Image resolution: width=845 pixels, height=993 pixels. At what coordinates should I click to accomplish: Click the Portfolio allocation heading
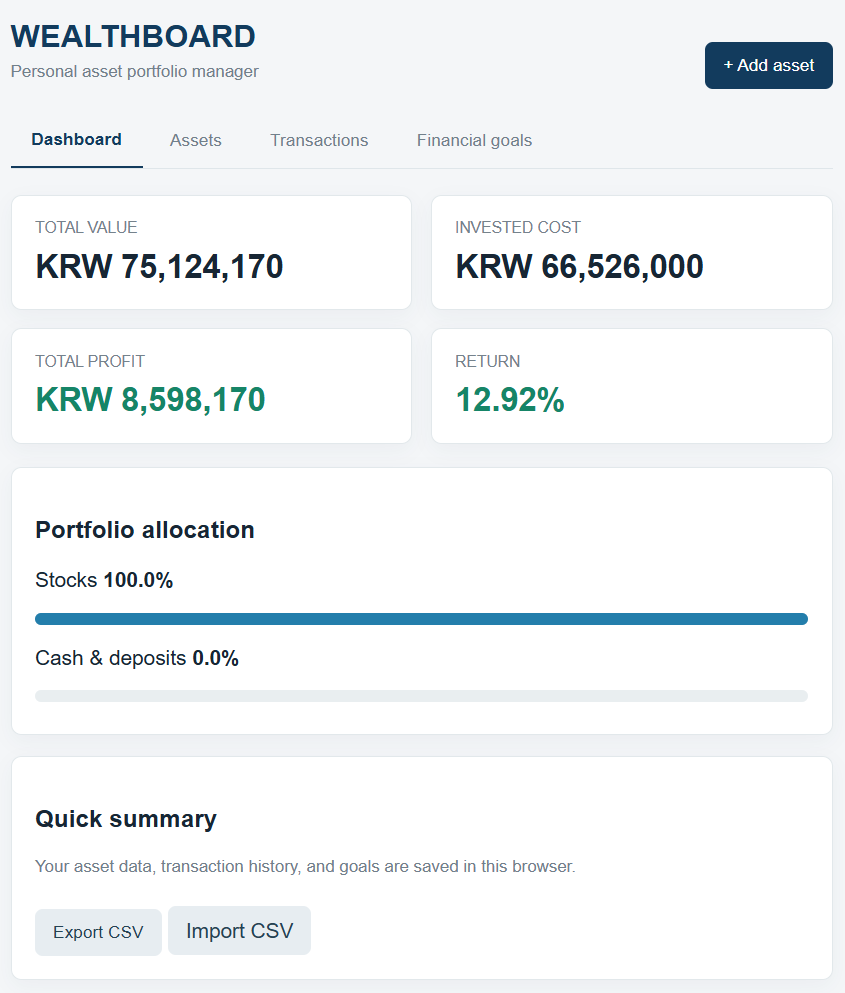pos(145,530)
